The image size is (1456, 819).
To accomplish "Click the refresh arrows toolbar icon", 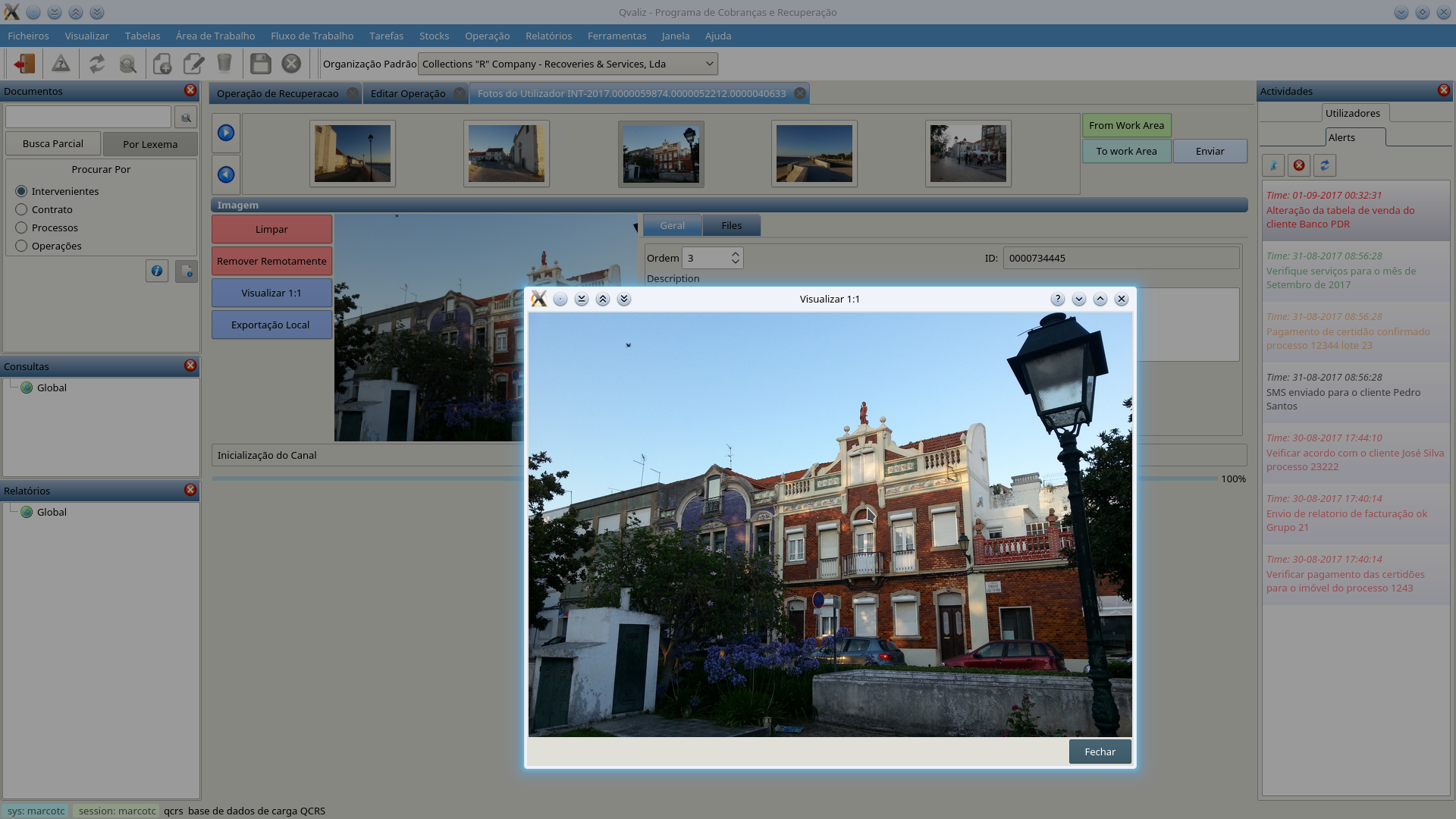I will point(97,64).
